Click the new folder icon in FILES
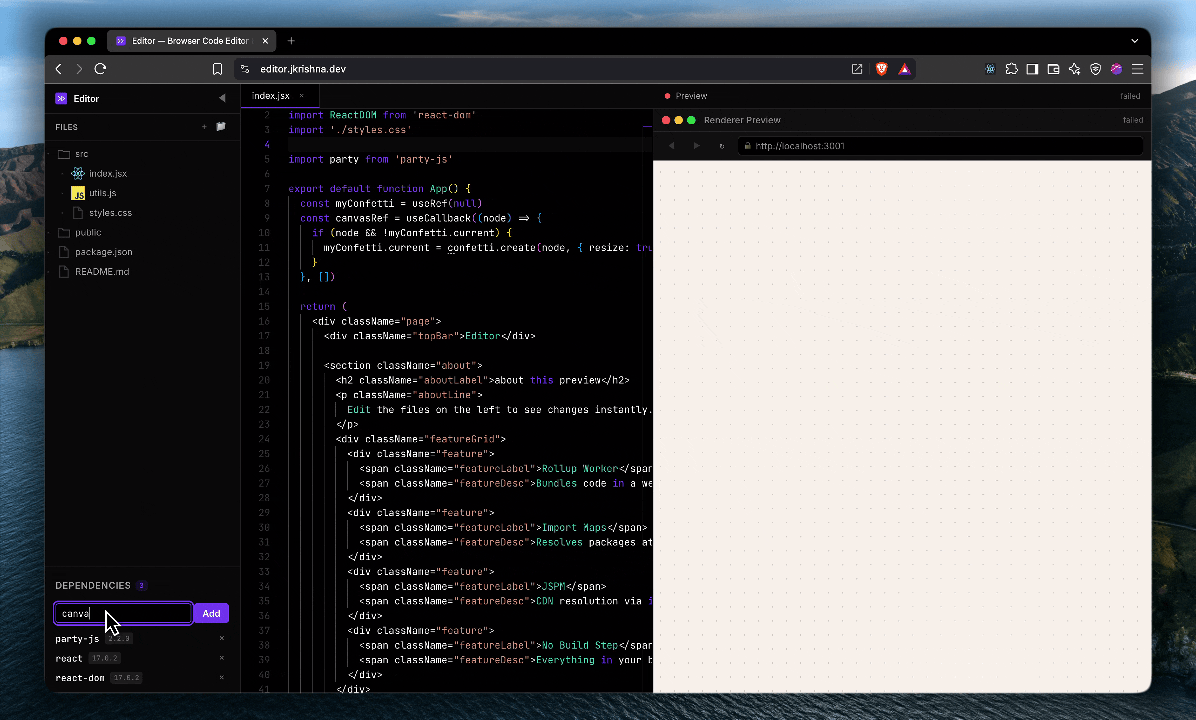The width and height of the screenshot is (1196, 720). coord(221,127)
